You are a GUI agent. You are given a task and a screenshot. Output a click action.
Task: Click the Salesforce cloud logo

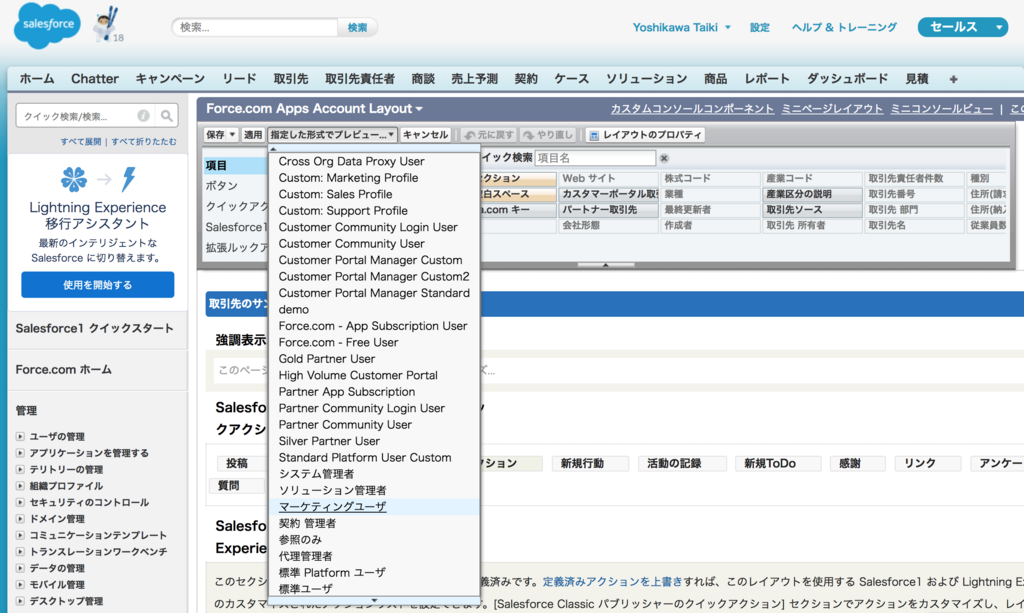[47, 25]
